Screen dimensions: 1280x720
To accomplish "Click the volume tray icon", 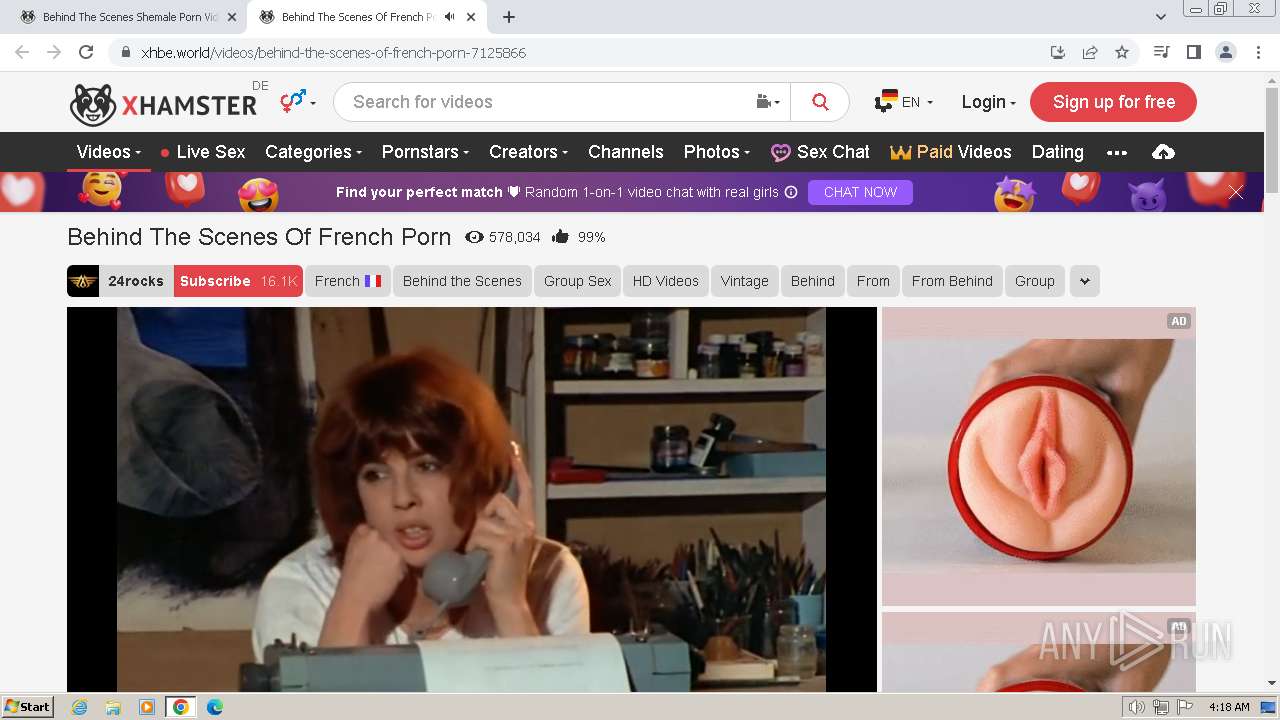I will click(x=1137, y=707).
